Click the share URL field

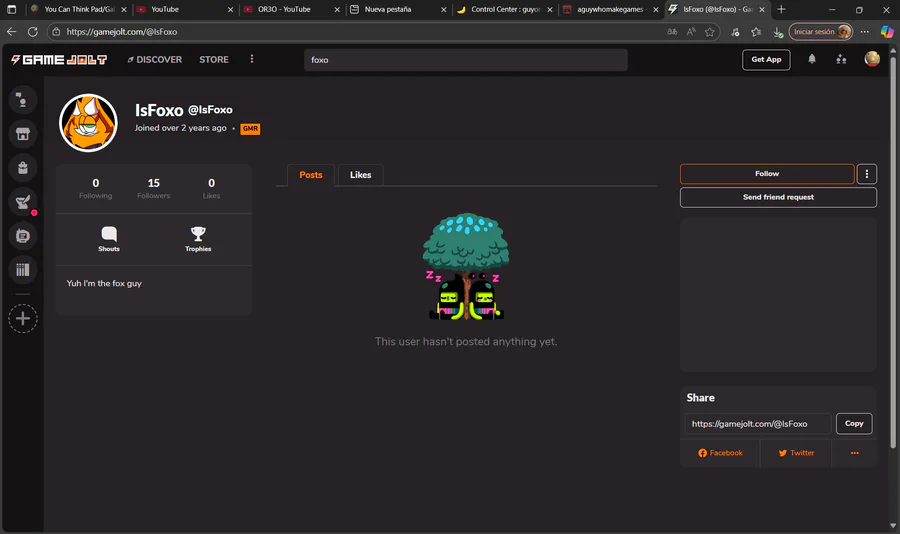click(758, 424)
